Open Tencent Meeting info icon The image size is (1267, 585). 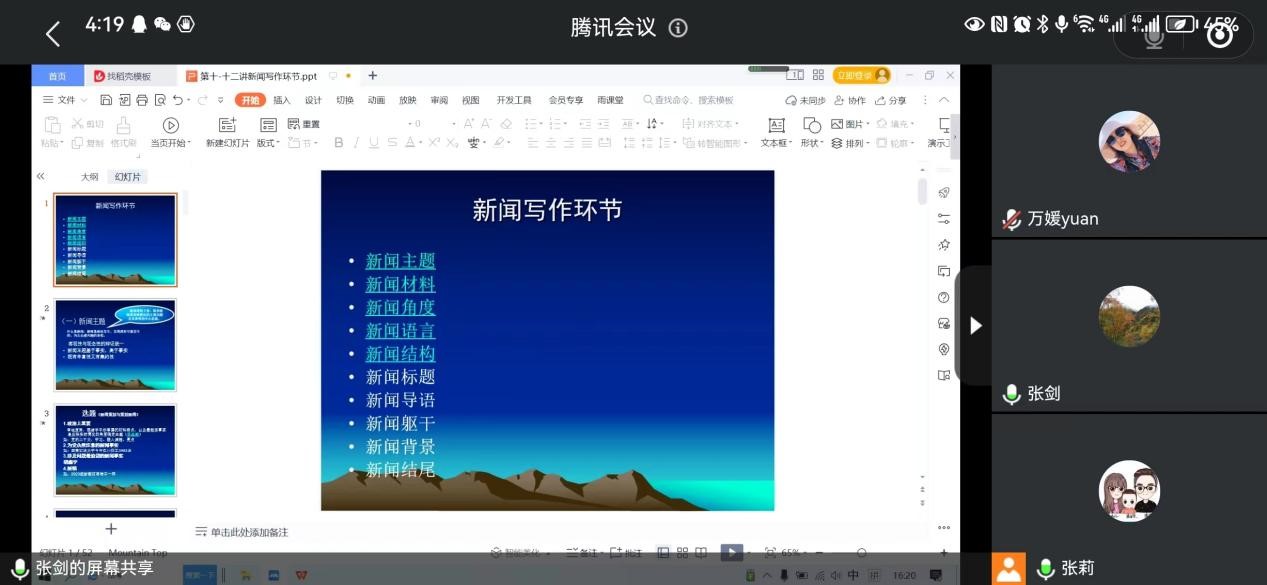click(x=678, y=28)
